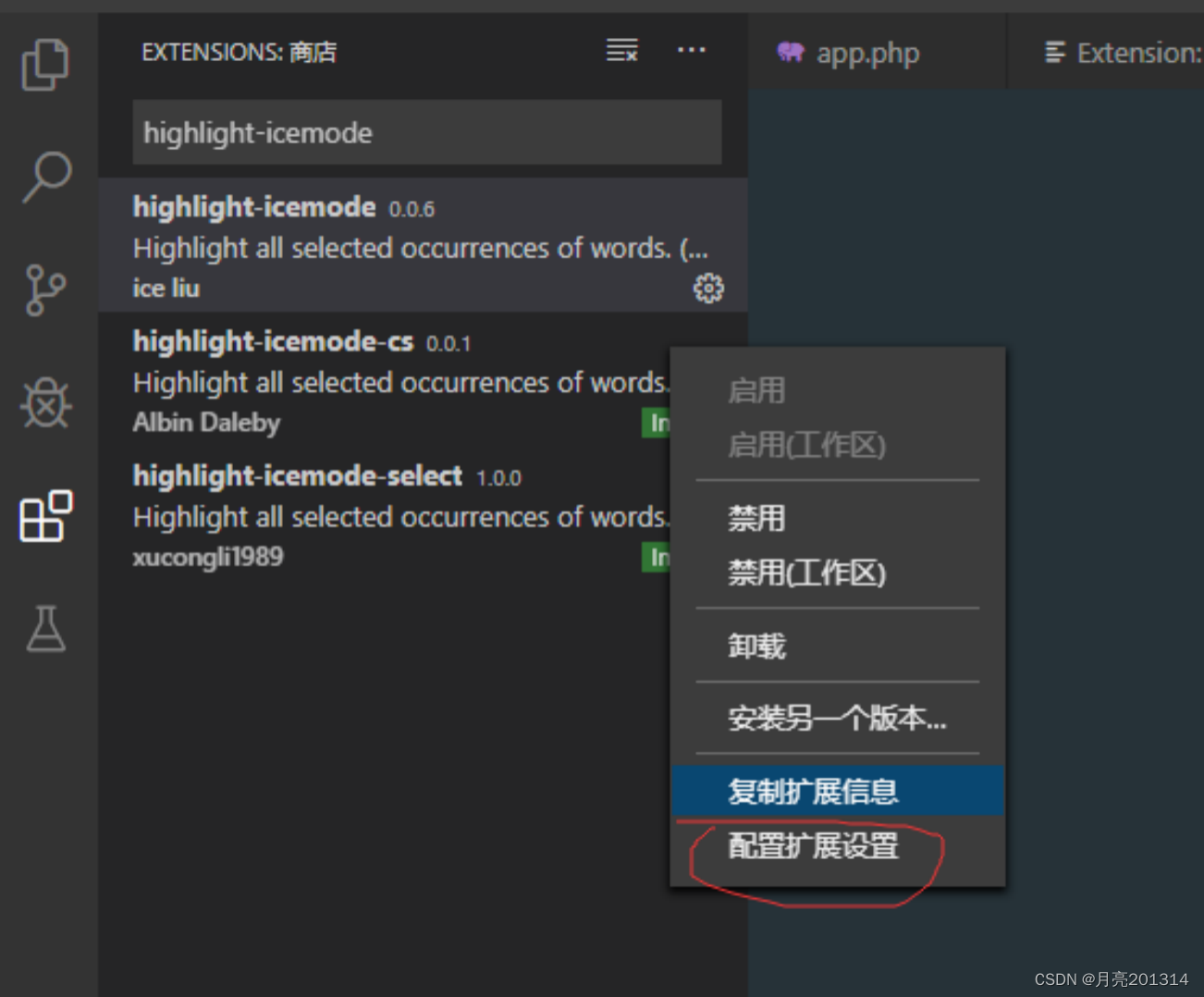The width and height of the screenshot is (1204, 997).
Task: Click version 0.0.6 label
Action: tap(412, 209)
